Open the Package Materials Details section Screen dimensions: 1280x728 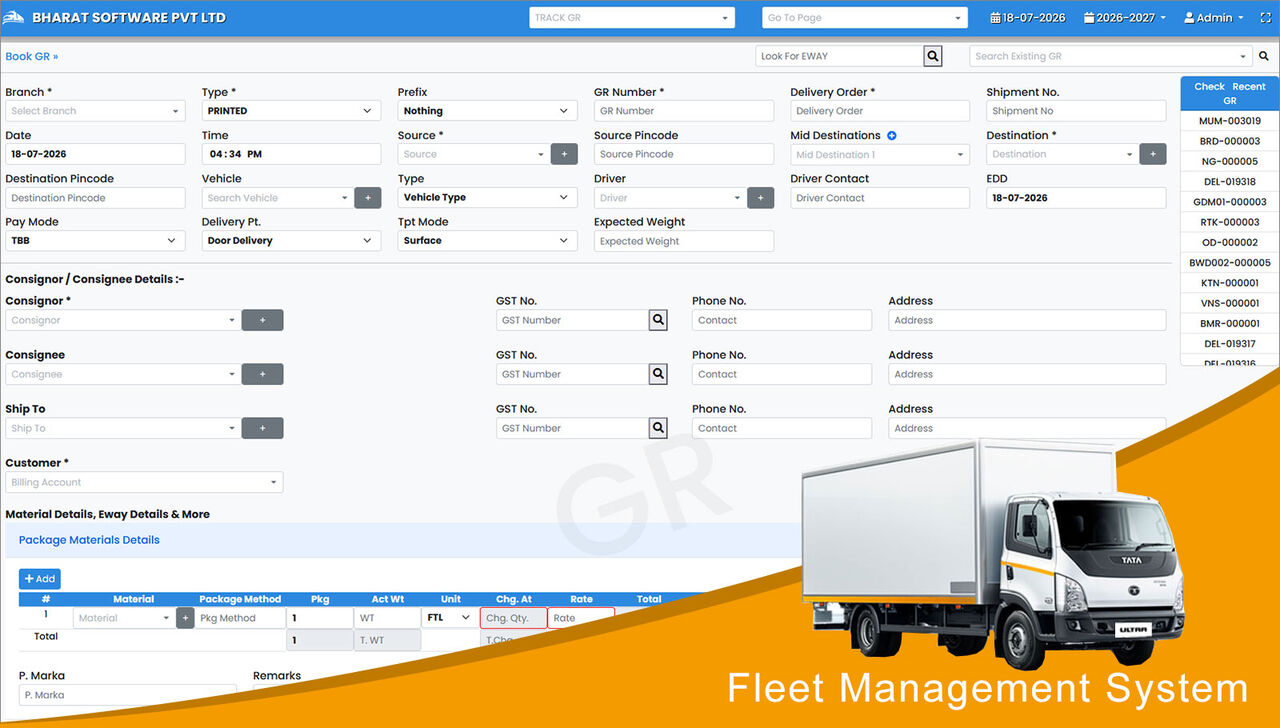click(89, 540)
